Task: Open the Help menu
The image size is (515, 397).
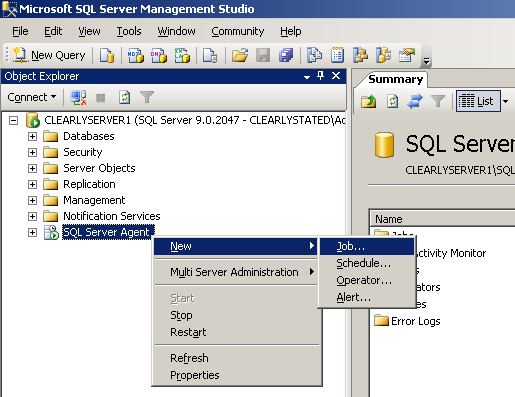Action: point(291,31)
